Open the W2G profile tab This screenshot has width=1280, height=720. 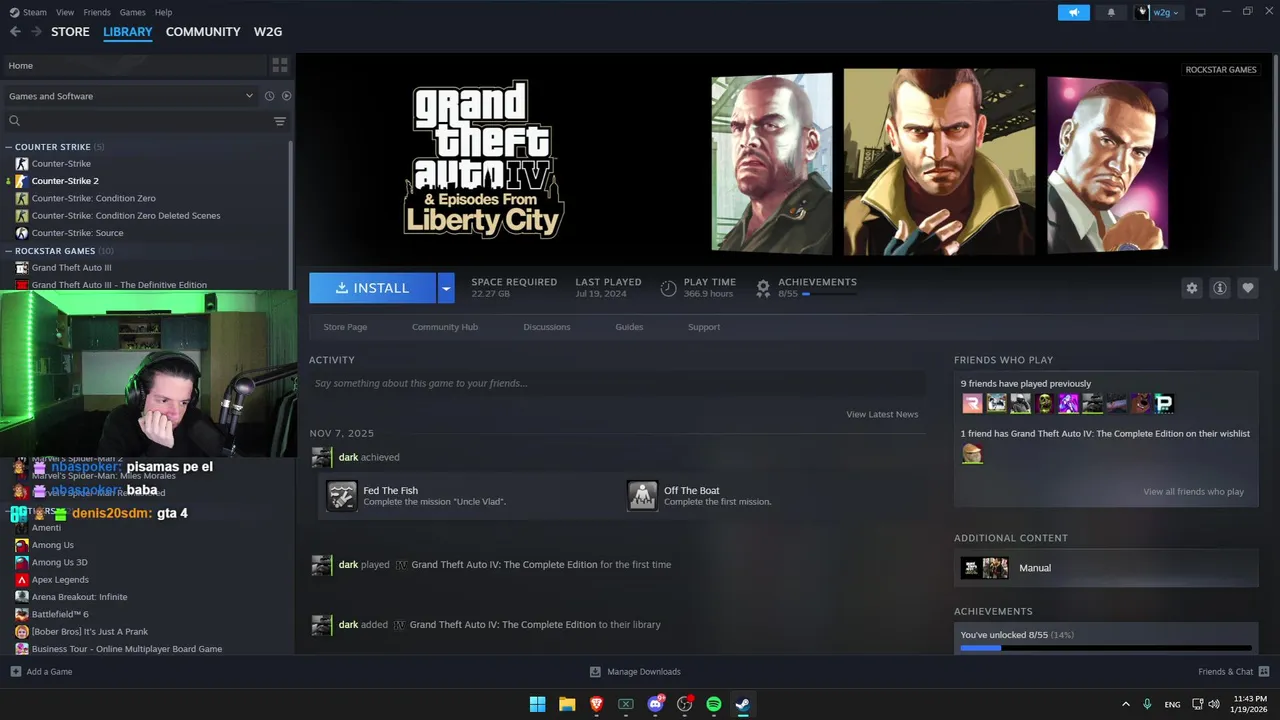click(x=268, y=32)
